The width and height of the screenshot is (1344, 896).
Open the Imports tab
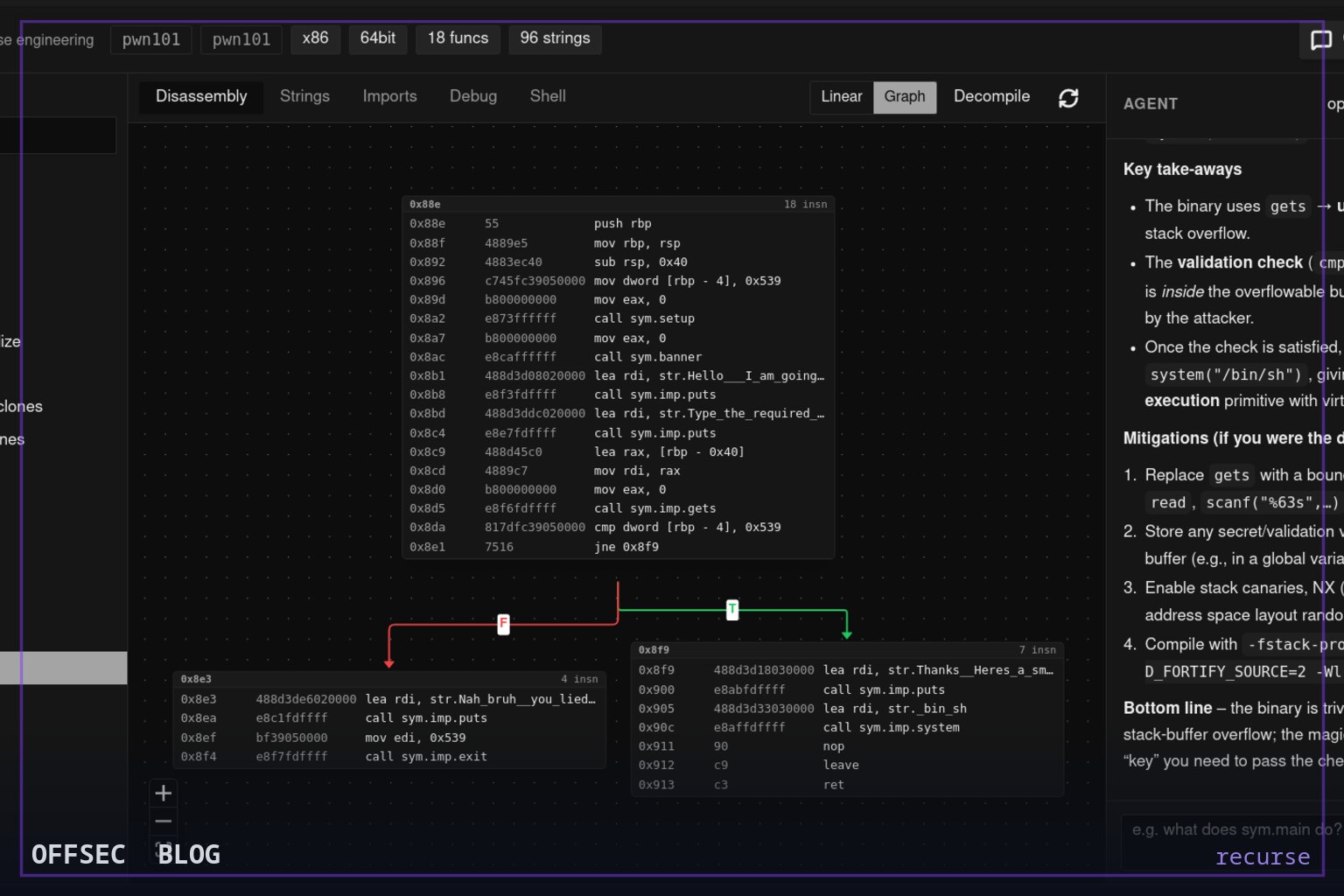(x=389, y=96)
